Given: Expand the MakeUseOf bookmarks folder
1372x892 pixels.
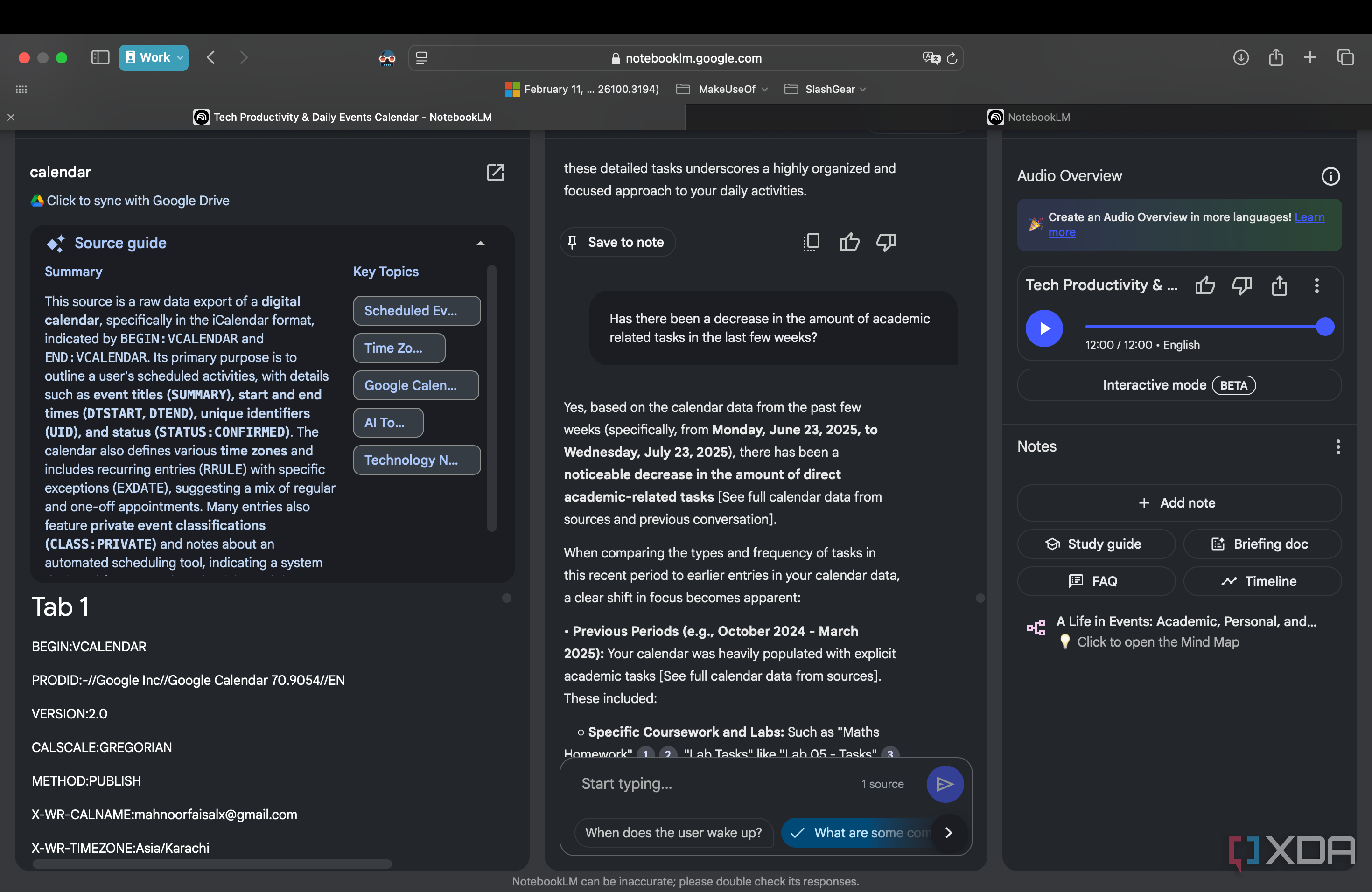Looking at the screenshot, I should tap(722, 89).
